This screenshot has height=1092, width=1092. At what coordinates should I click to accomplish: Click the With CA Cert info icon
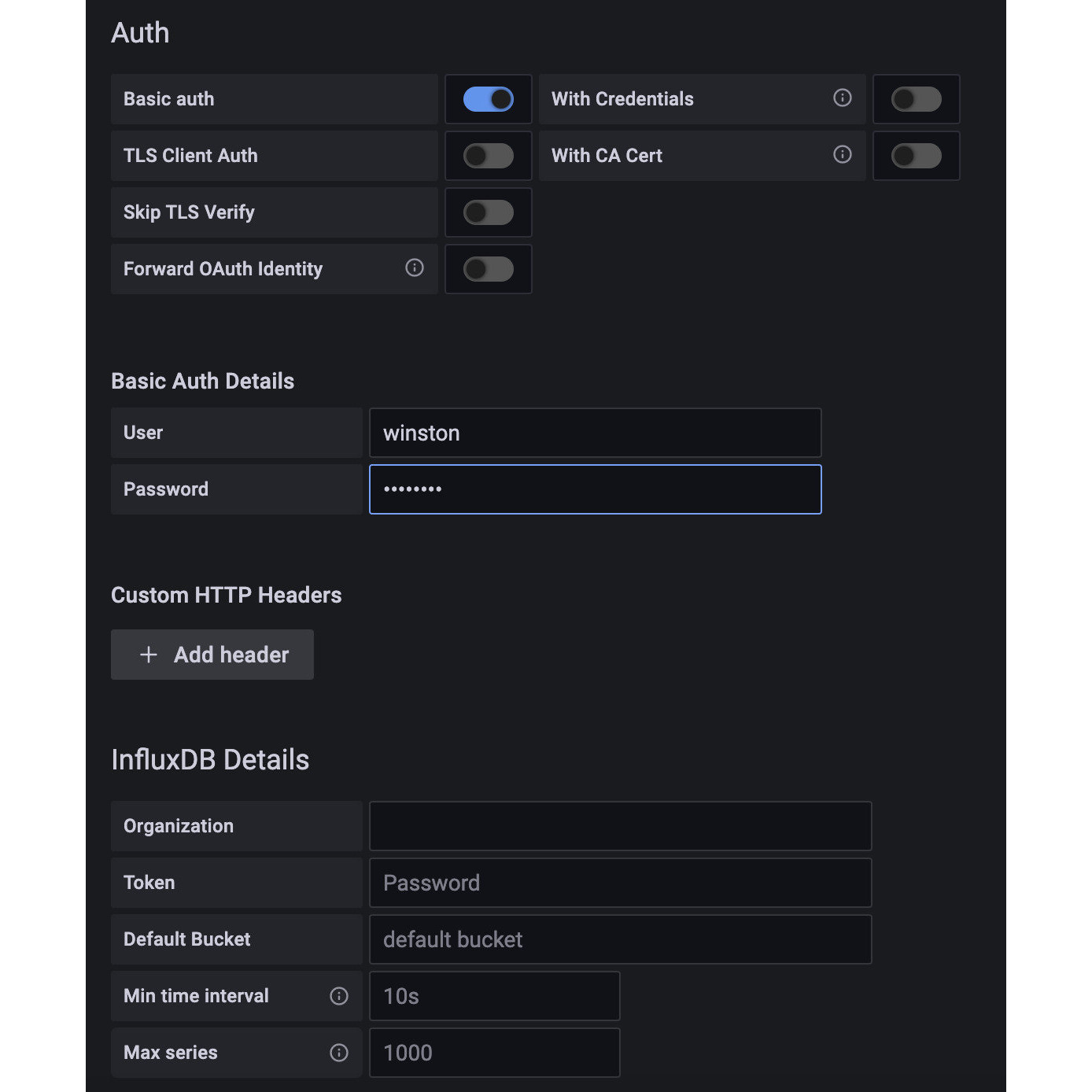[842, 155]
